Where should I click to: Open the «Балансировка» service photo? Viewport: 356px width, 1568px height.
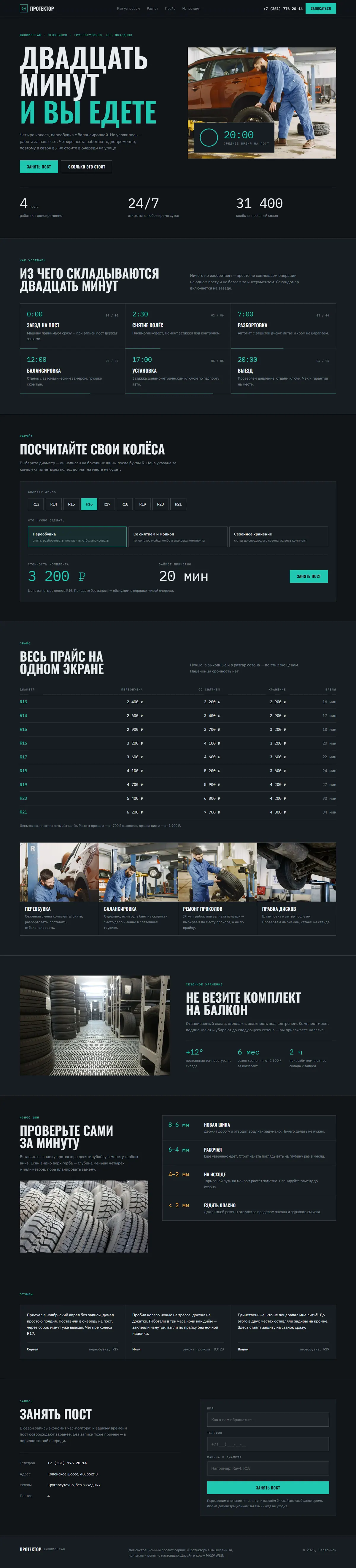138,872
